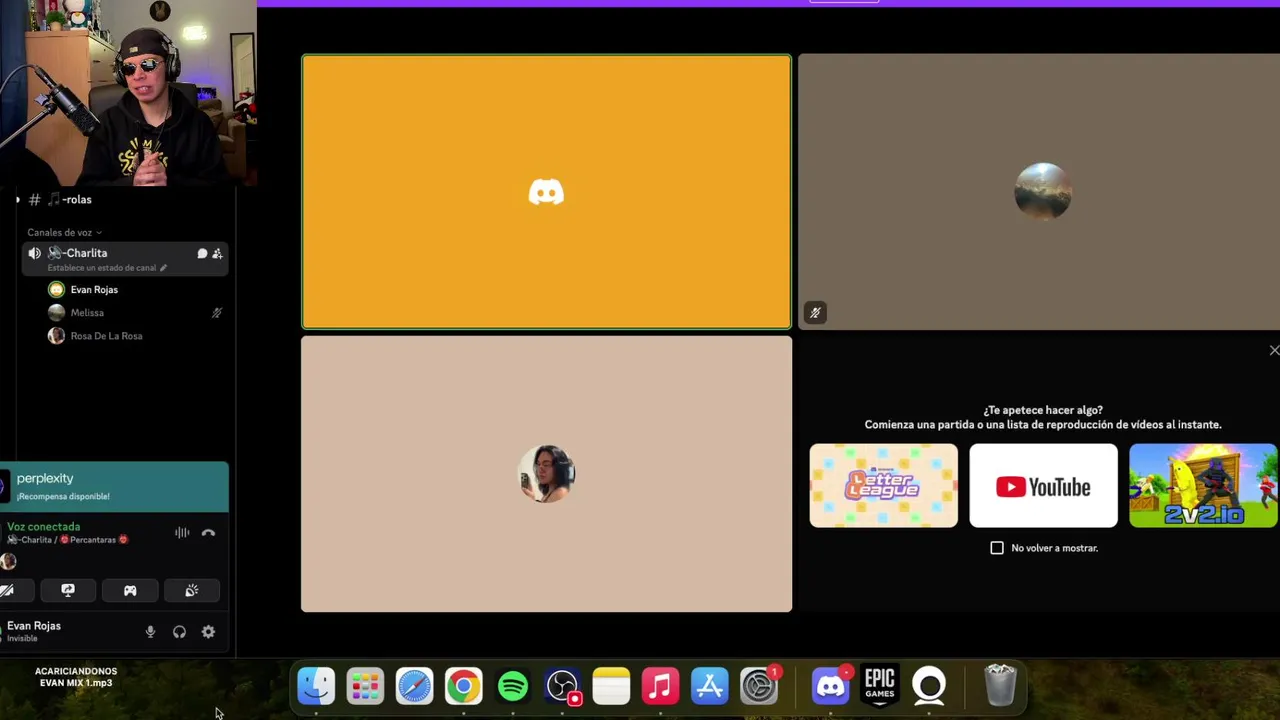1280x720 pixels.
Task: Open the App Store in the Dock
Action: [710, 686]
